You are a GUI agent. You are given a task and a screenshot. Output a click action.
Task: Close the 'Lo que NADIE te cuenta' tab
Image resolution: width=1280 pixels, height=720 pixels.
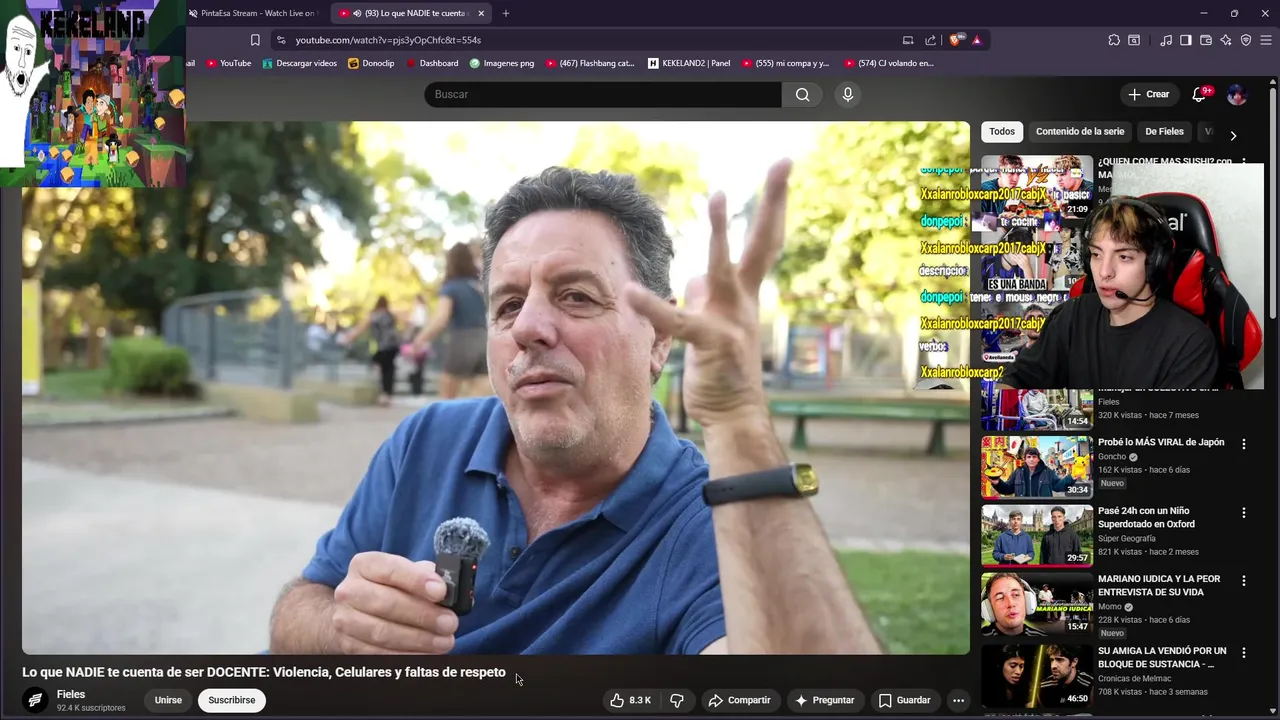click(x=481, y=13)
